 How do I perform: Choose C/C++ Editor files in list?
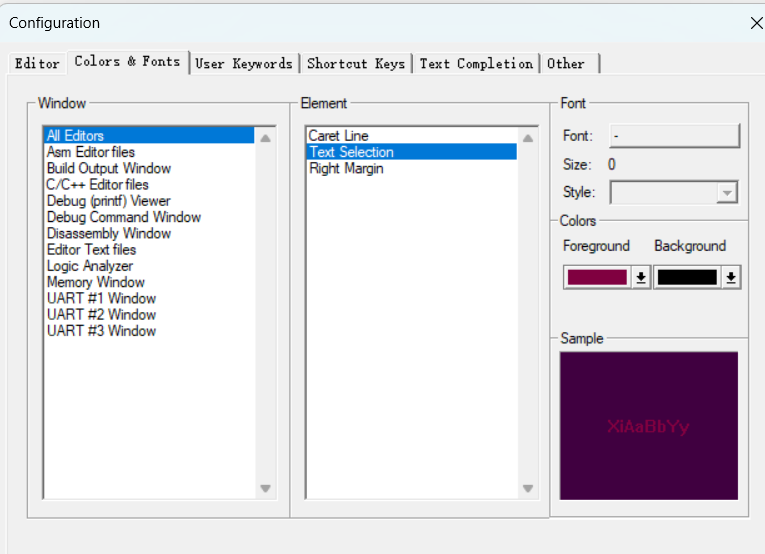coord(98,184)
